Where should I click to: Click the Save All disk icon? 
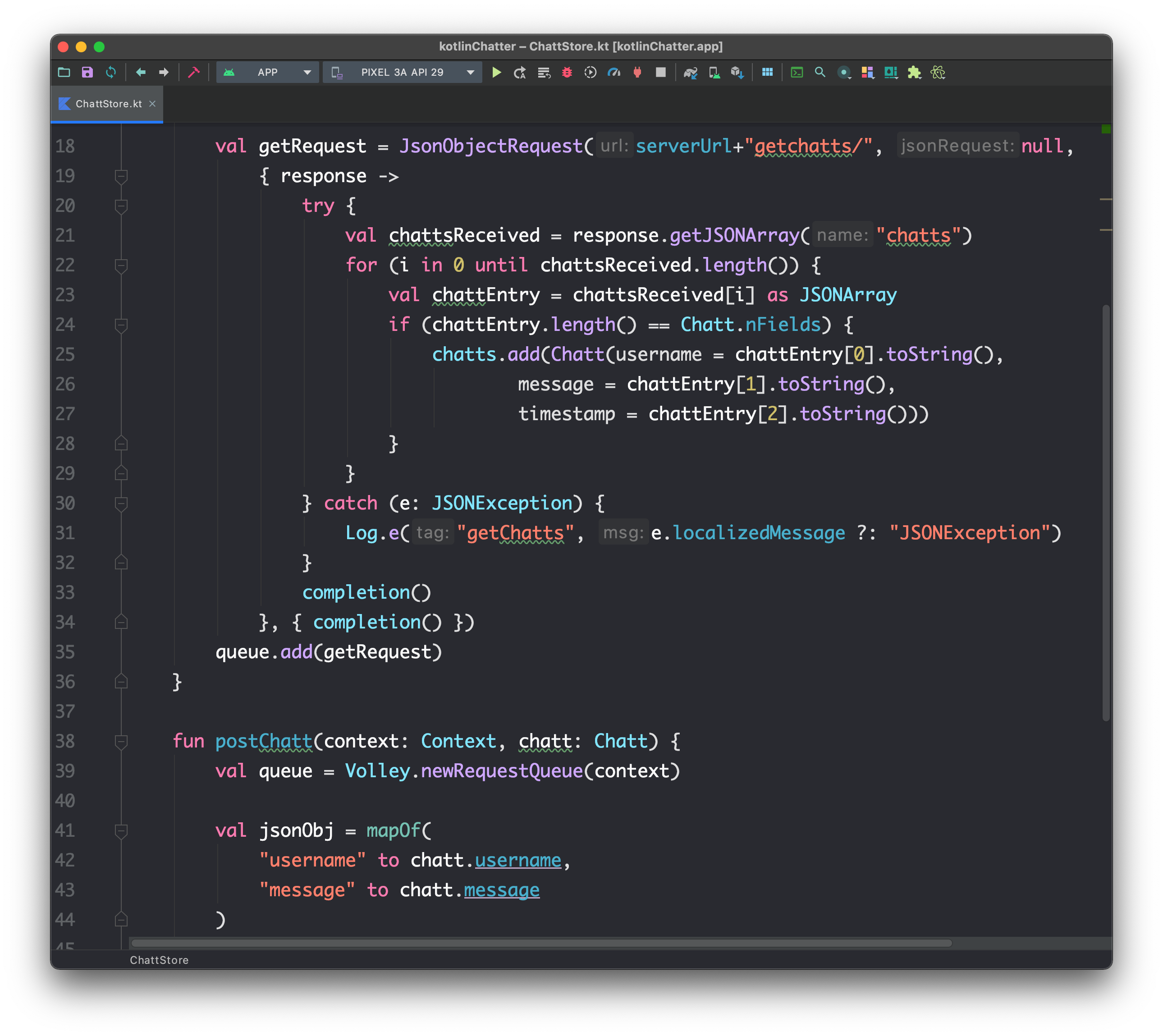pos(87,72)
